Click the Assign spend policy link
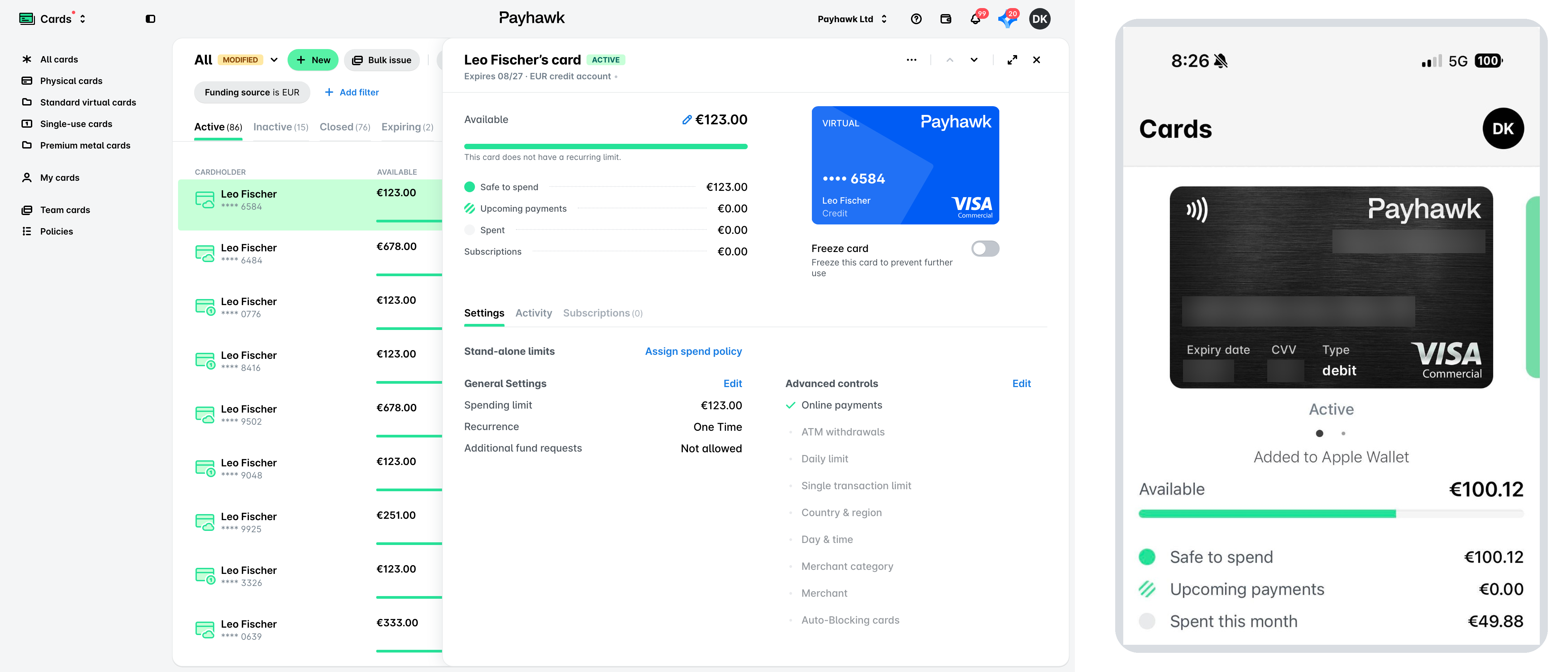The width and height of the screenshot is (1568, 672). tap(693, 351)
